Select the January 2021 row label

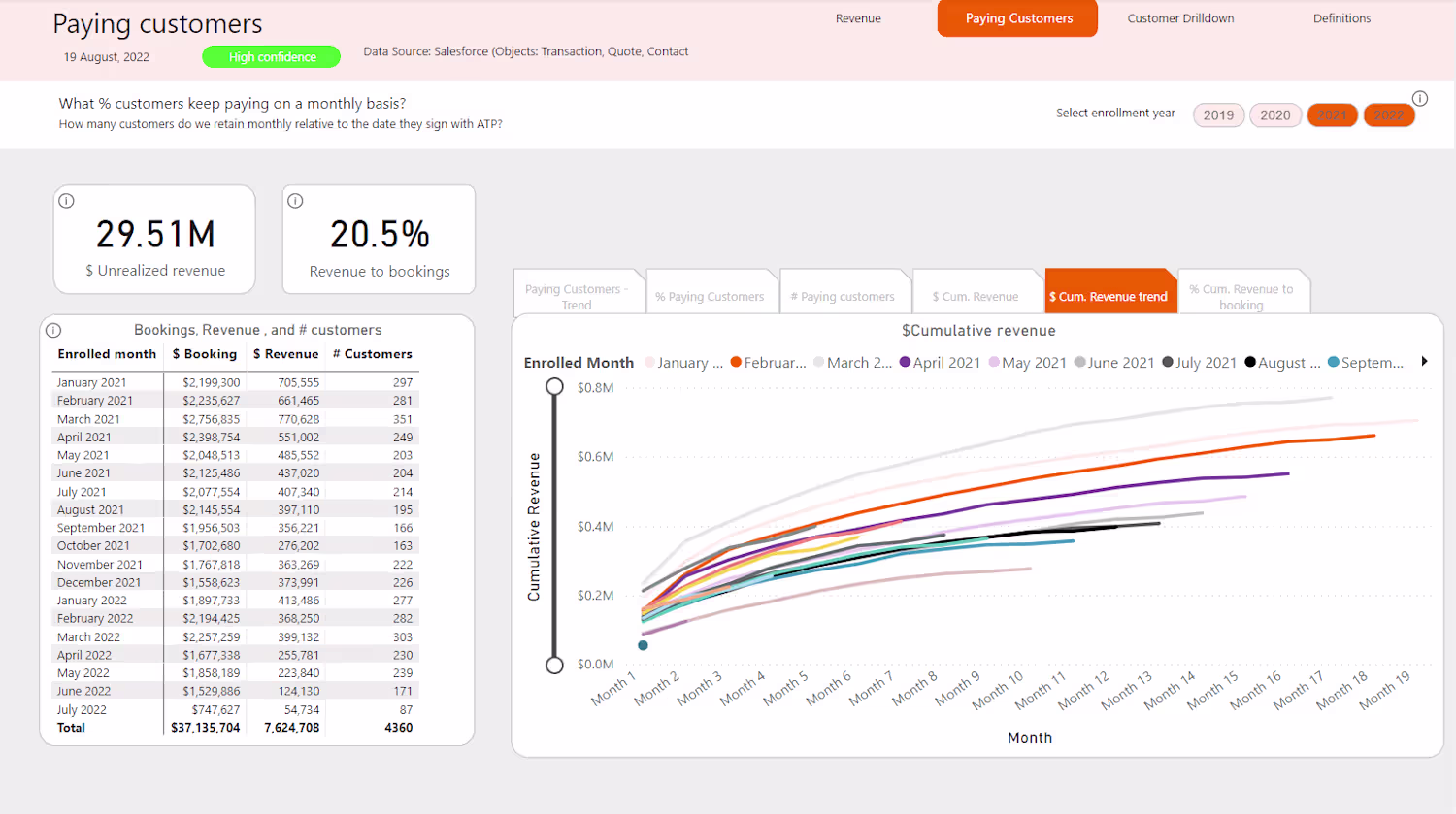click(91, 382)
